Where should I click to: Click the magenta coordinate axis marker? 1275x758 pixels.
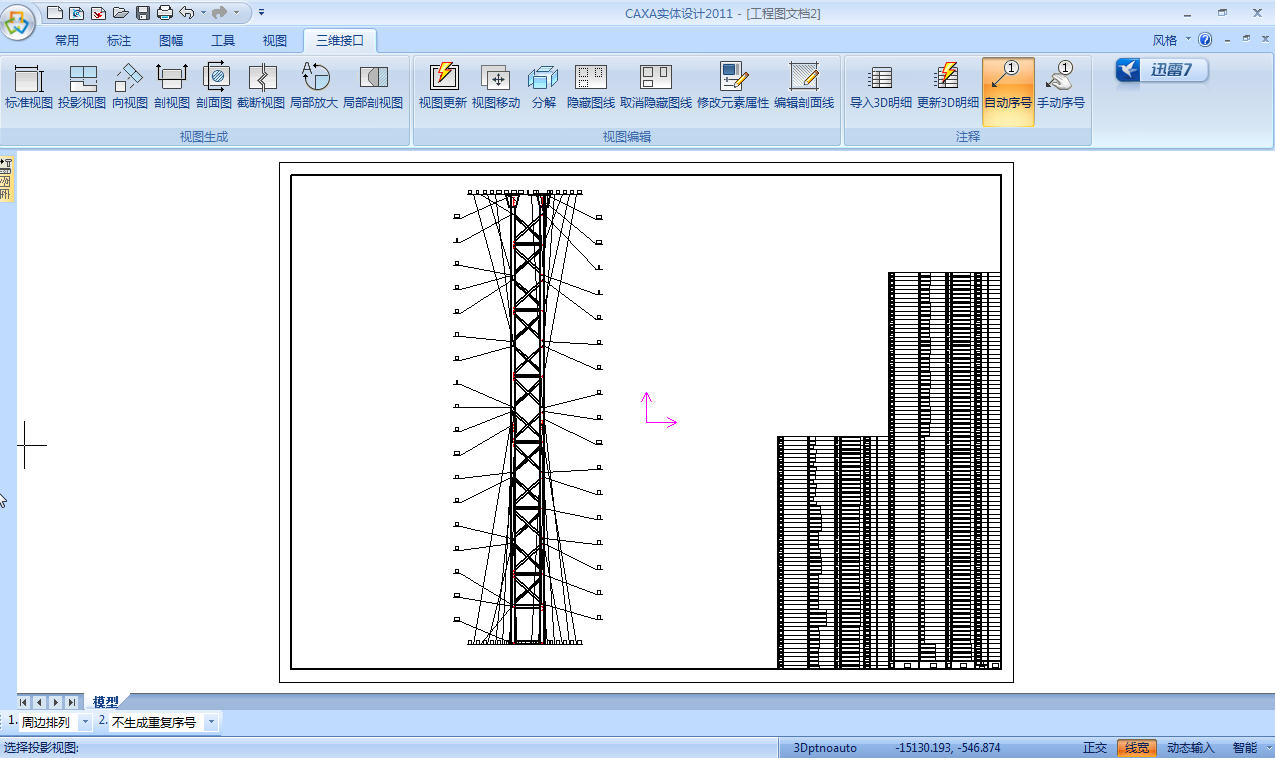[x=659, y=410]
